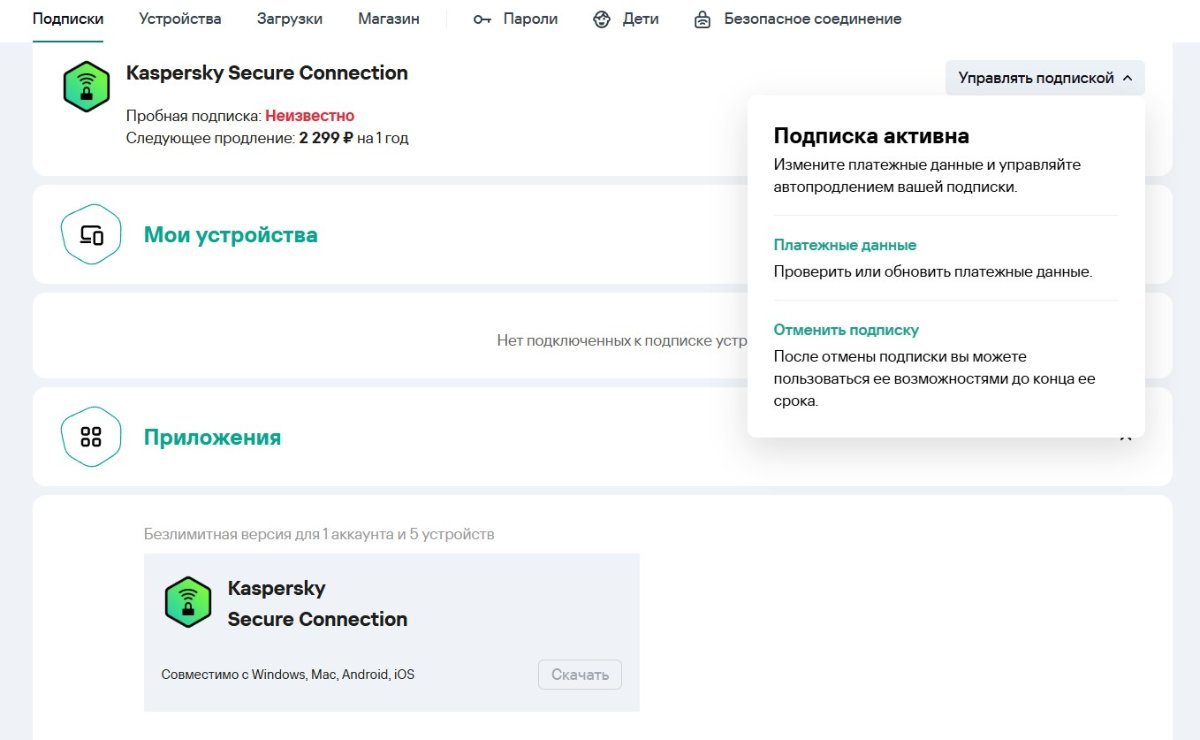Click the Приложения hexagon grid icon

pos(91,437)
